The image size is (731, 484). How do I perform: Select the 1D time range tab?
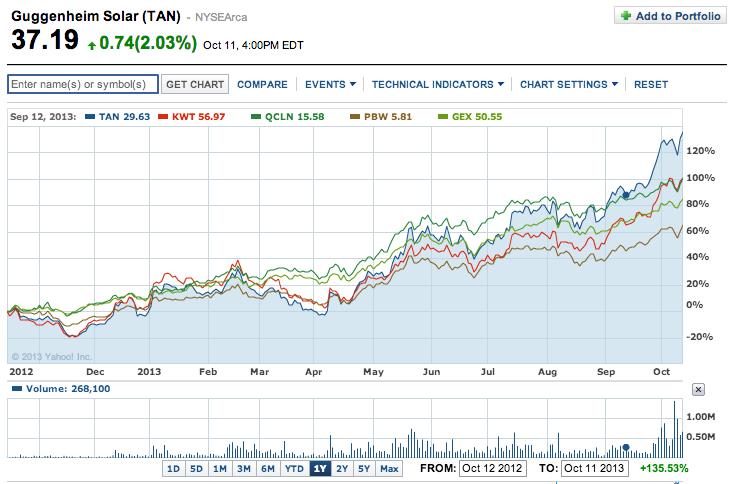coord(173,469)
